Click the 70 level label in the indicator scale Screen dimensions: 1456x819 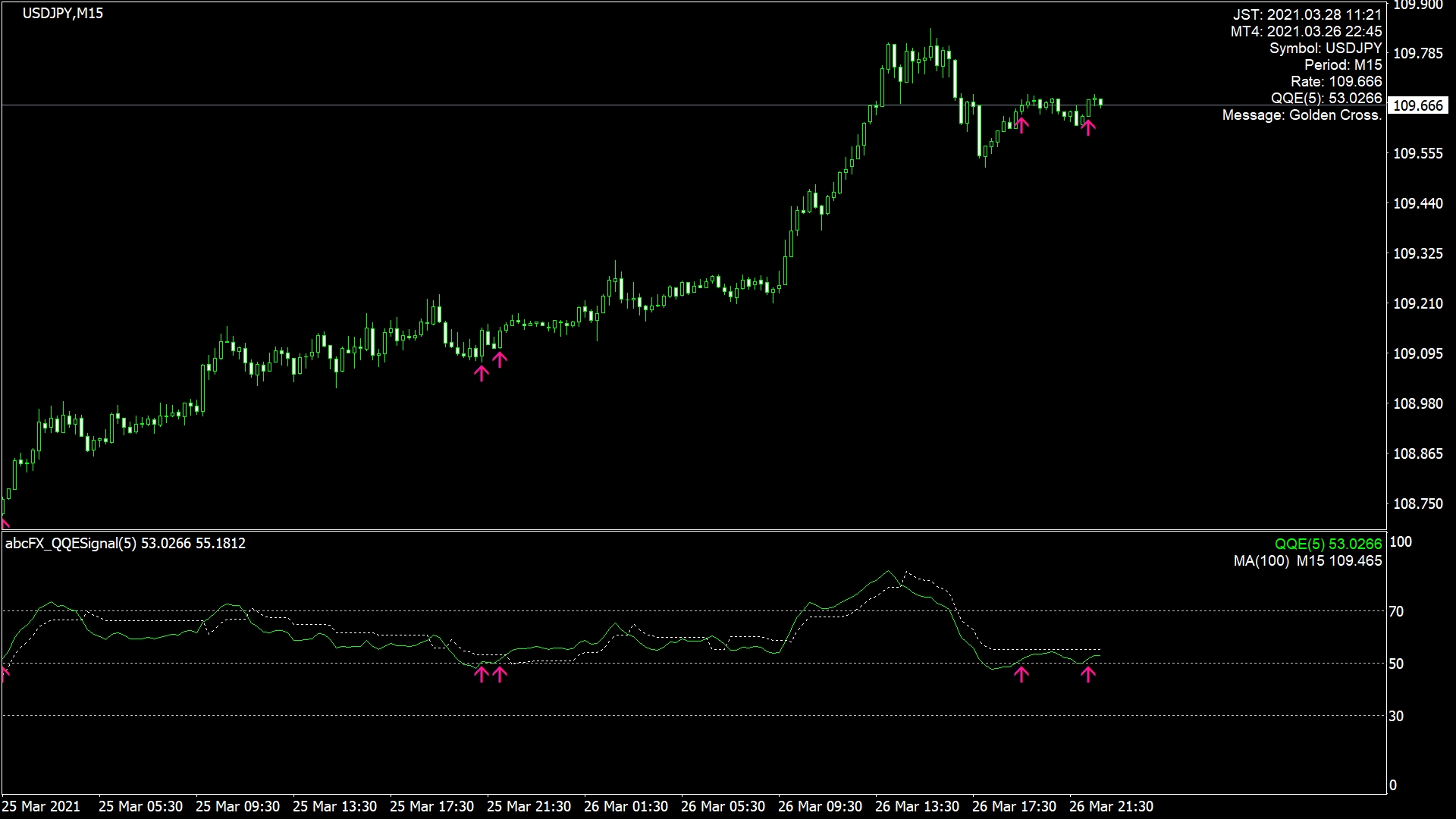pos(1396,611)
